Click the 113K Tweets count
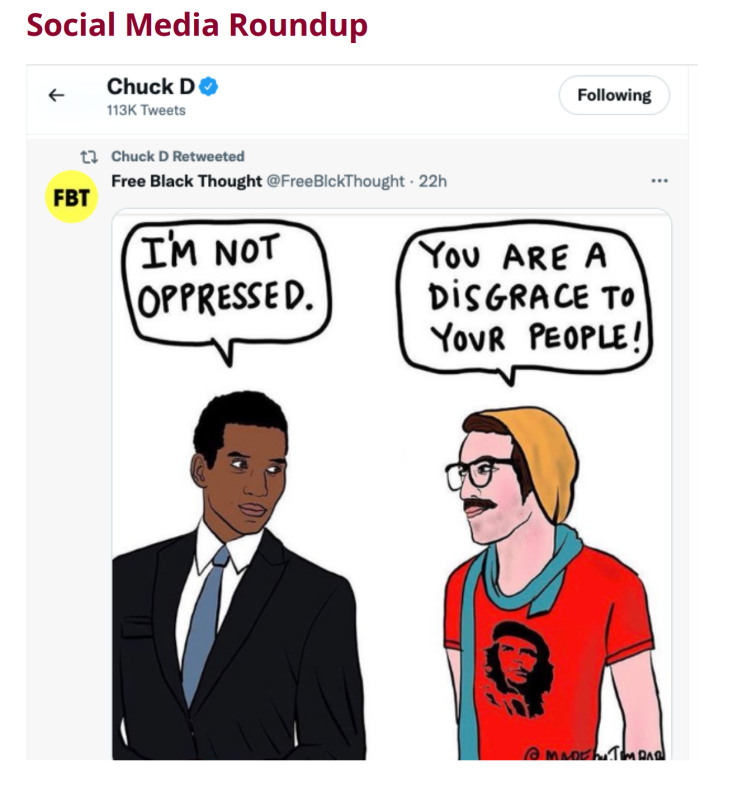The width and height of the screenshot is (733, 800). click(146, 110)
